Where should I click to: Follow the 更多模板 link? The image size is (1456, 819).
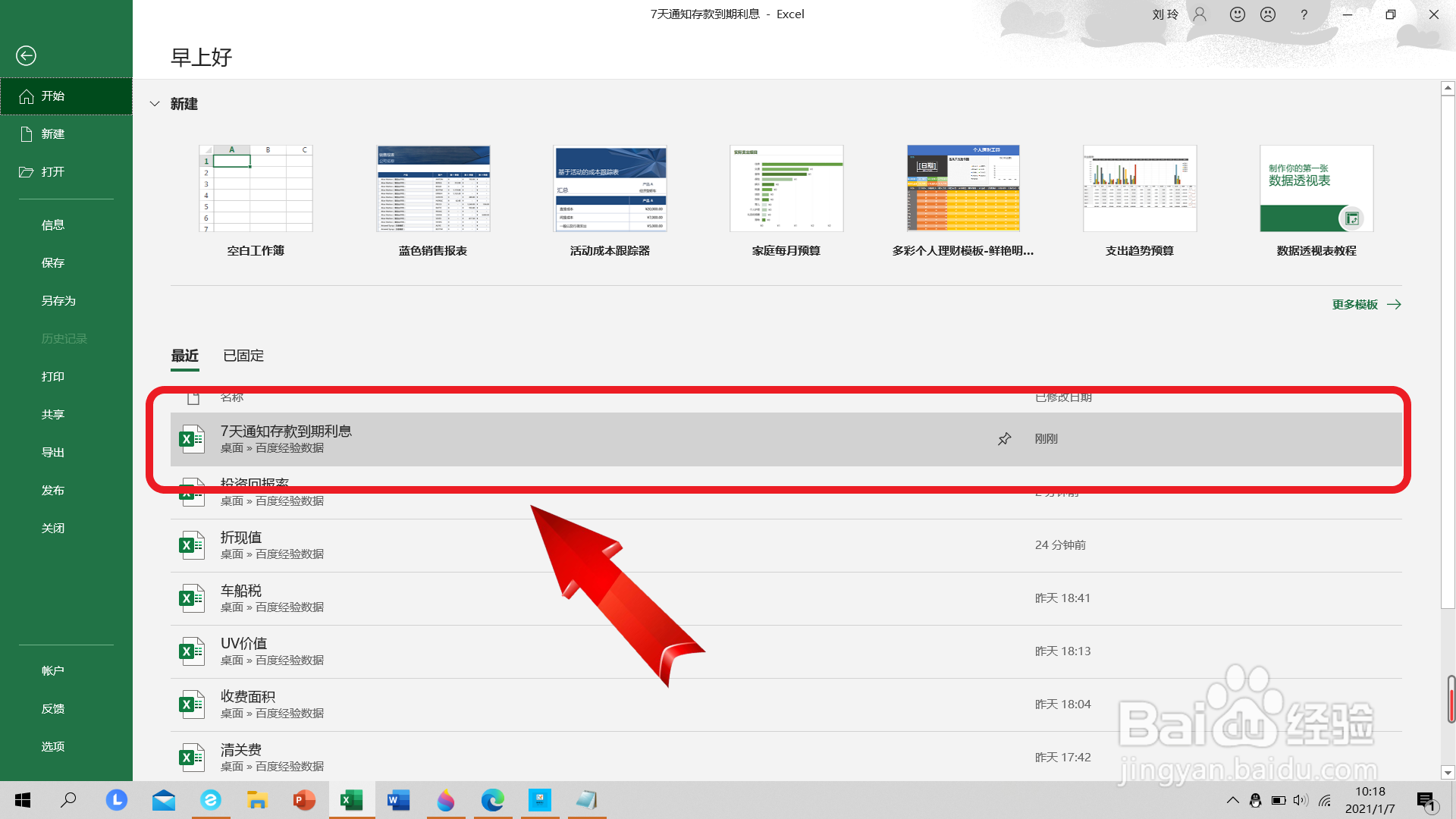tap(1367, 305)
